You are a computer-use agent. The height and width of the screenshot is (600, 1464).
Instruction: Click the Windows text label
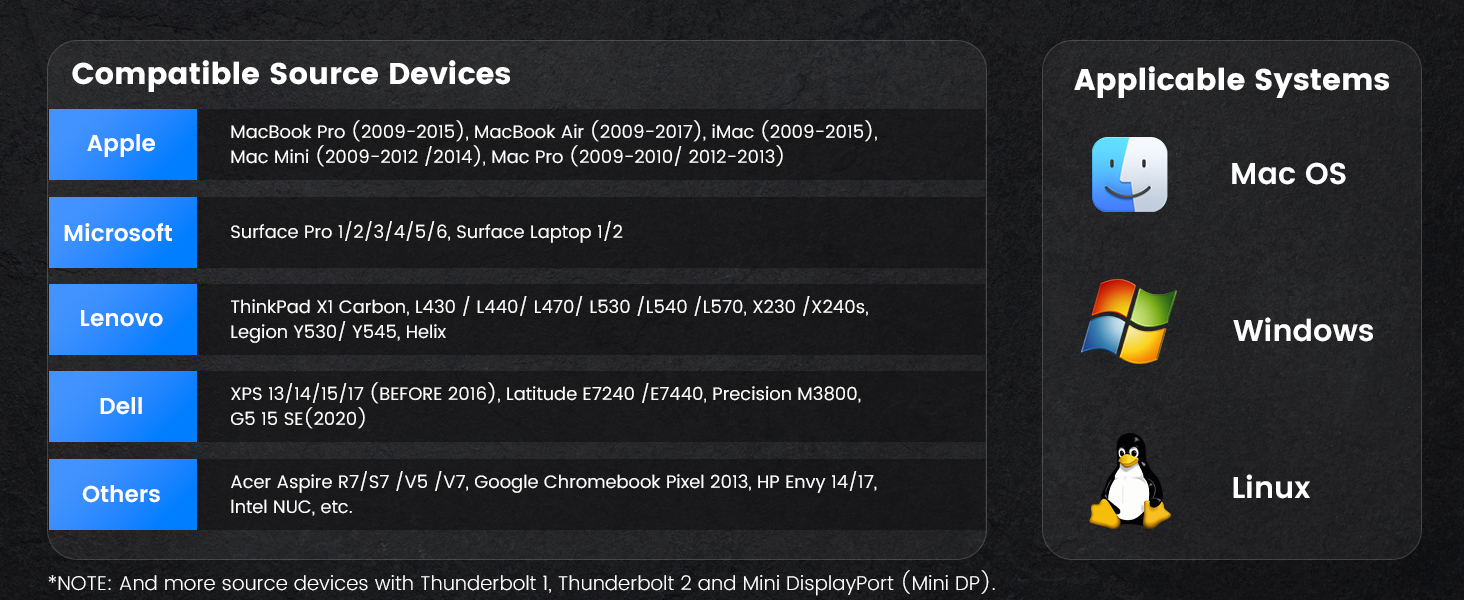tap(1303, 331)
